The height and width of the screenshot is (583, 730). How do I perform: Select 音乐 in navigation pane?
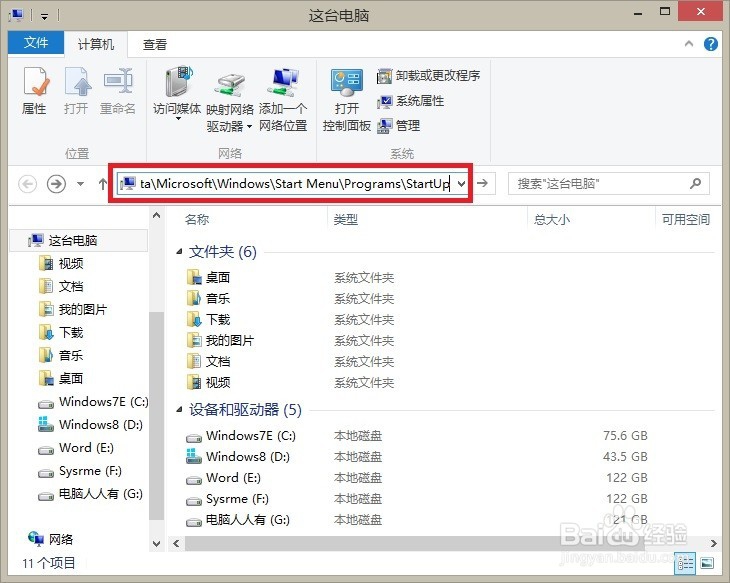tap(61, 355)
